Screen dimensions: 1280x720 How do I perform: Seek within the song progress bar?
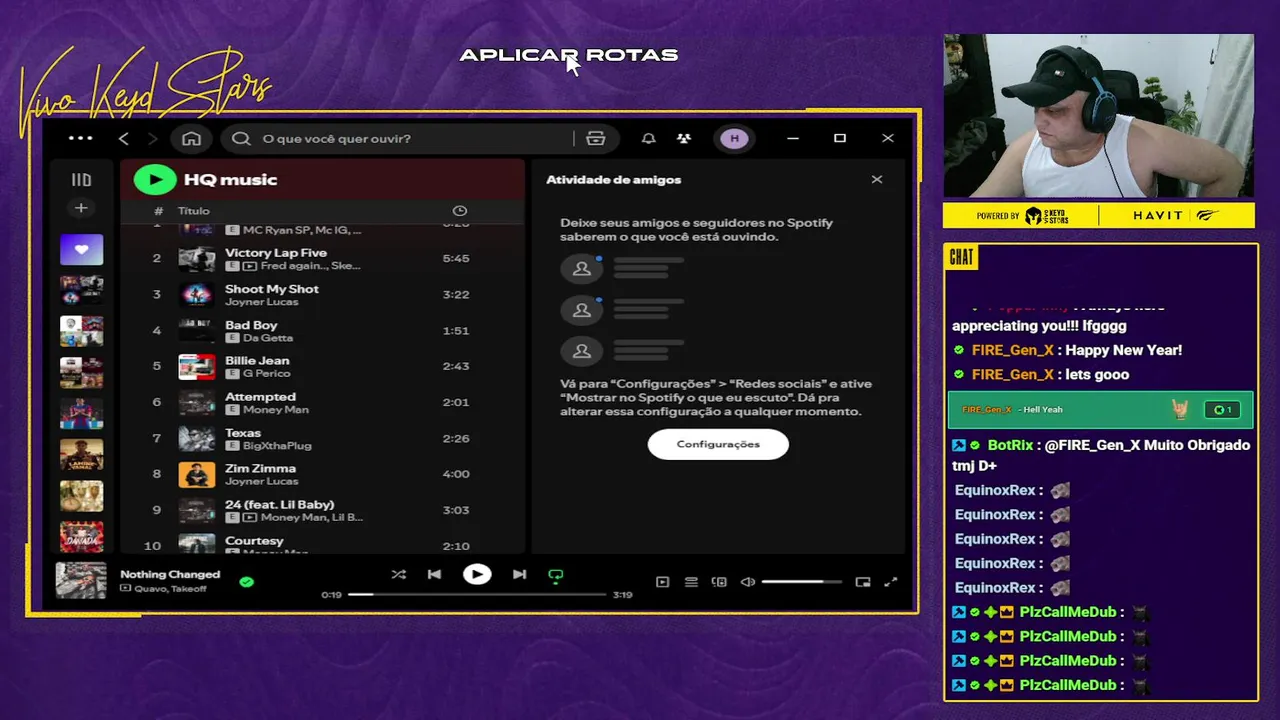point(477,594)
